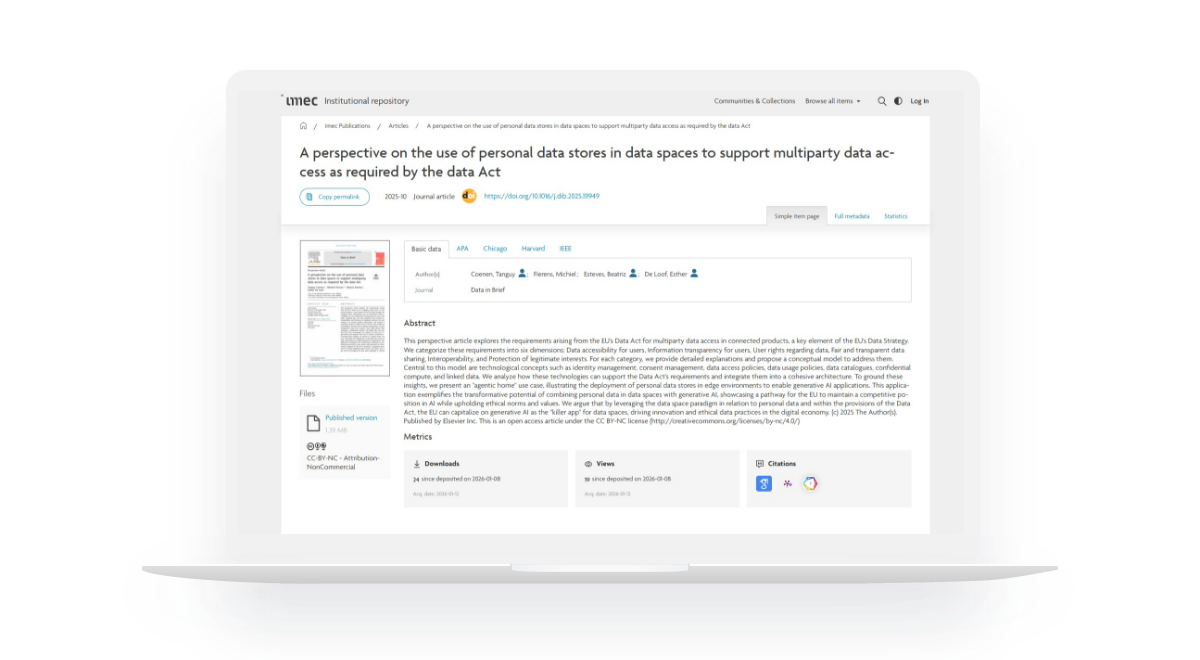The height and width of the screenshot is (660, 1200).
Task: Open the doi.org article link
Action: click(x=541, y=196)
